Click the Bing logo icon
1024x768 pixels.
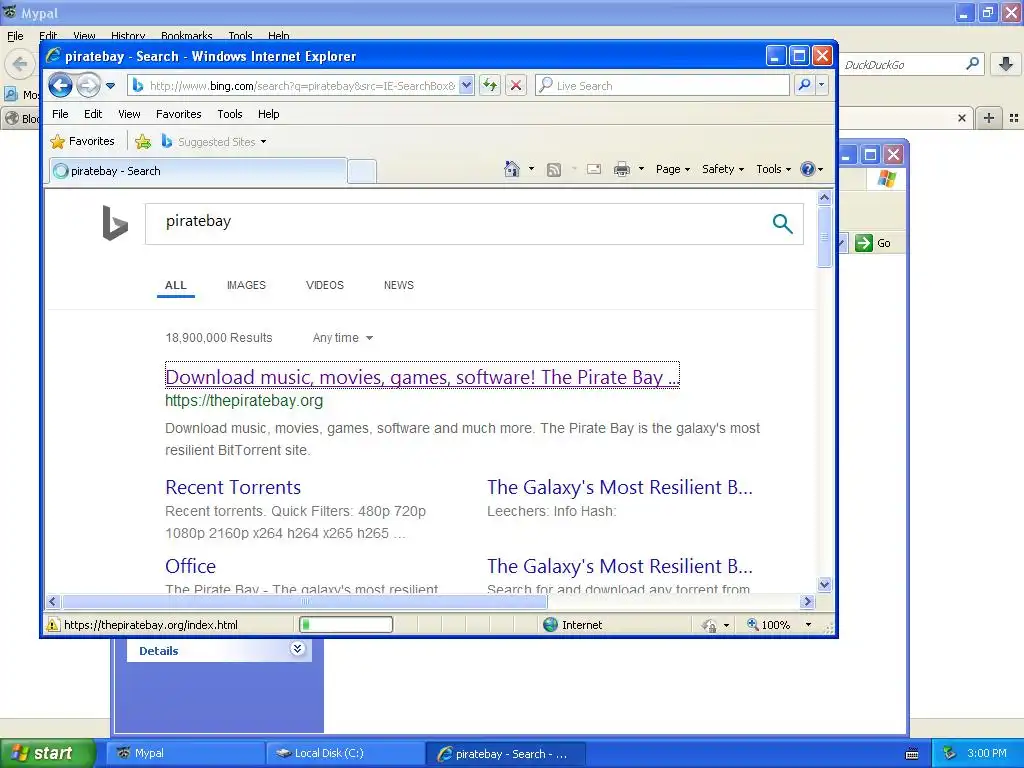(115, 223)
